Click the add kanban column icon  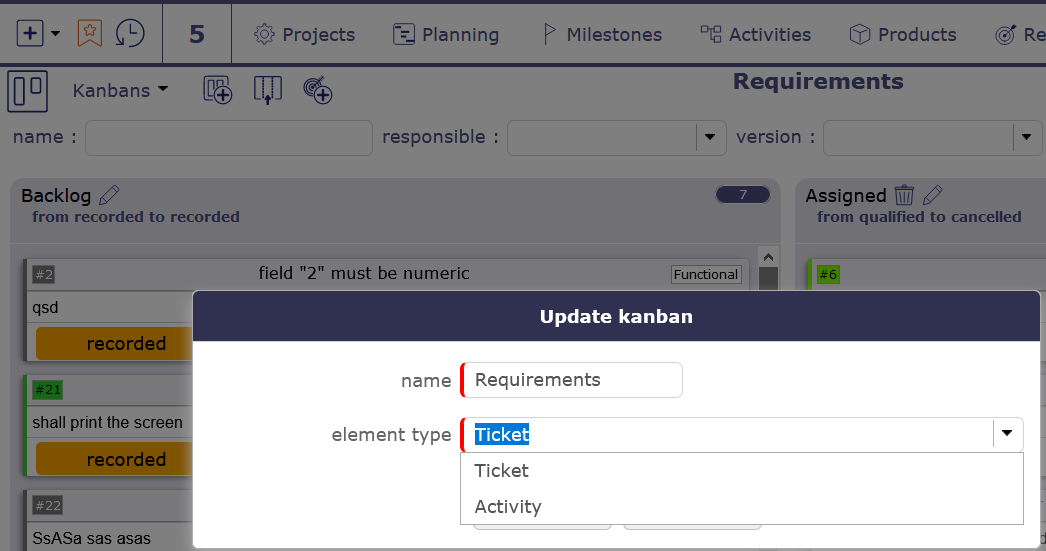[x=218, y=90]
